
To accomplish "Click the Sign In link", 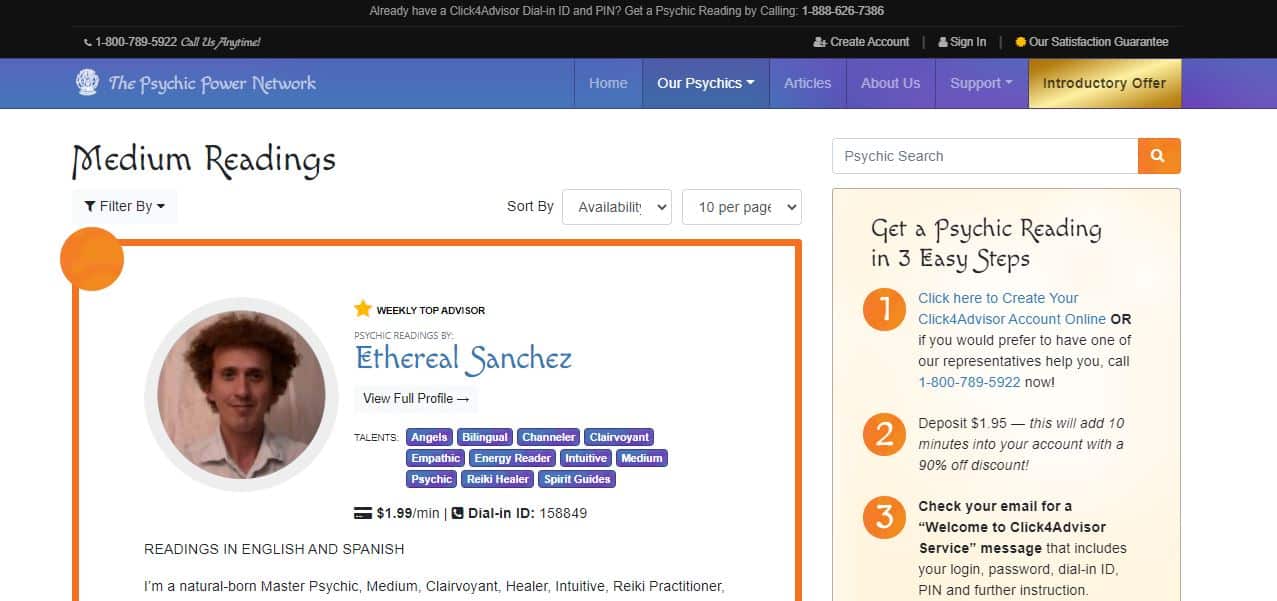I will pos(968,42).
